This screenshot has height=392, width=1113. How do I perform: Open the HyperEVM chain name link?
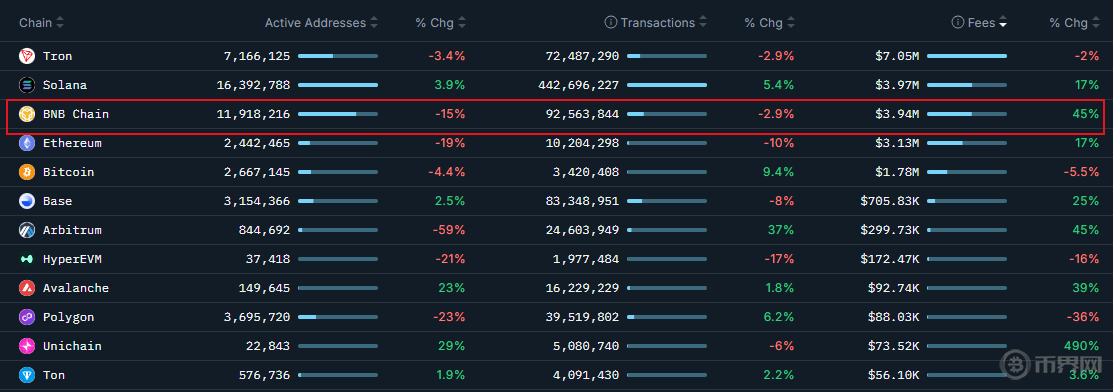[x=72, y=259]
